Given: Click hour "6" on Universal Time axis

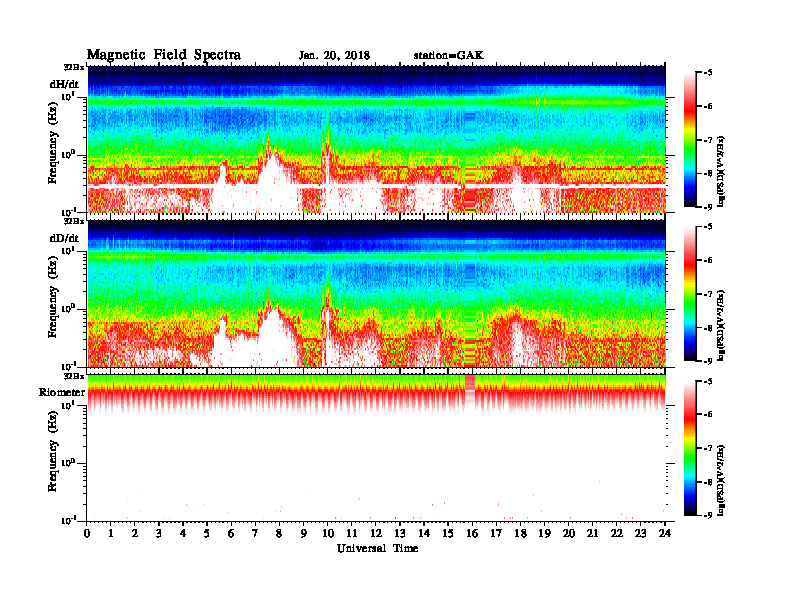Looking at the screenshot, I should click(x=232, y=534).
